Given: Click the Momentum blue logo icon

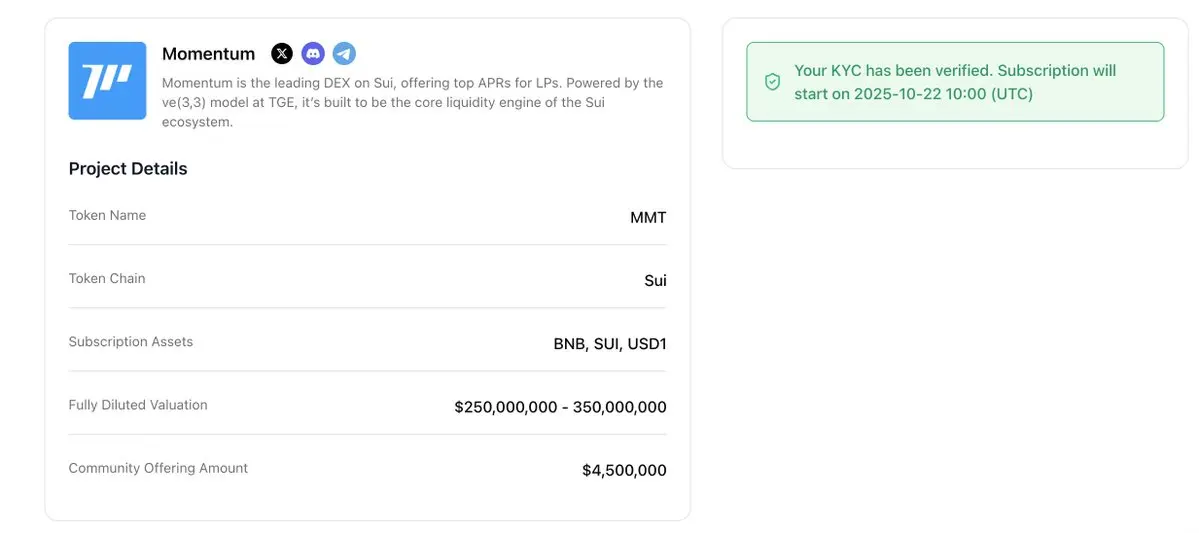Looking at the screenshot, I should [x=107, y=81].
